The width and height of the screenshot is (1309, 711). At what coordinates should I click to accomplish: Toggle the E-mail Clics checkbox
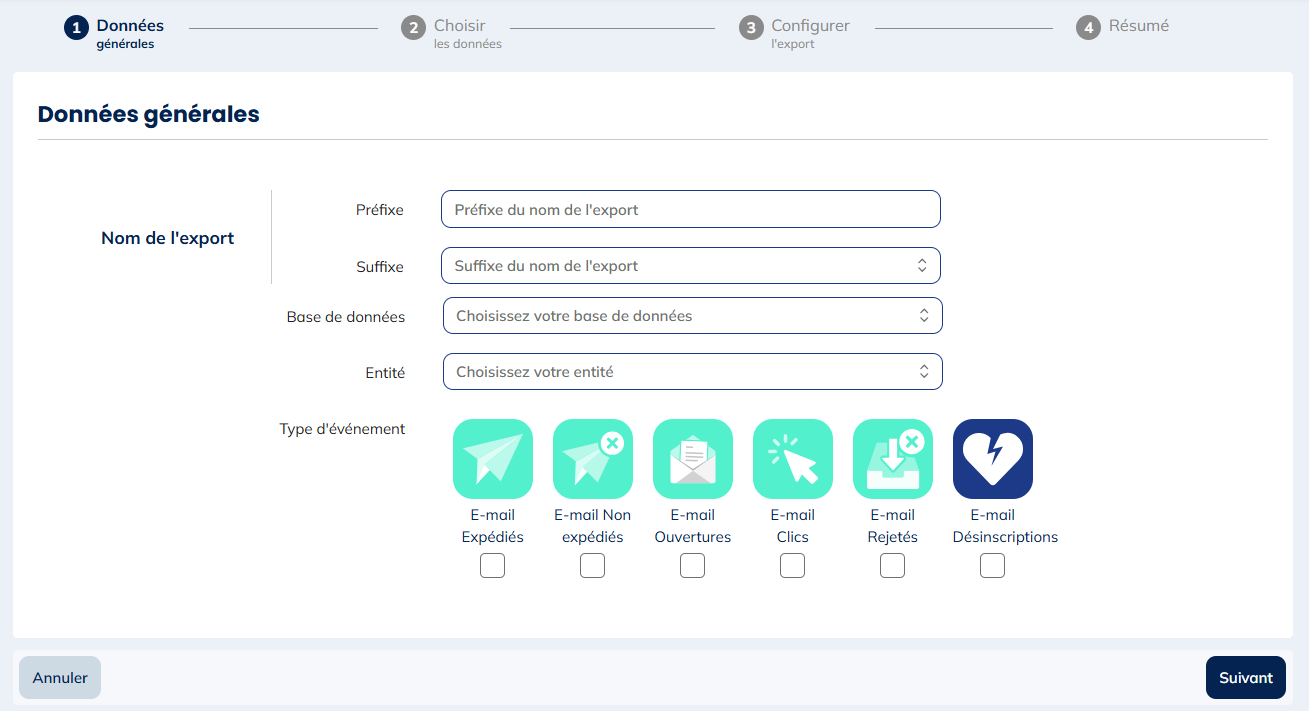(792, 566)
